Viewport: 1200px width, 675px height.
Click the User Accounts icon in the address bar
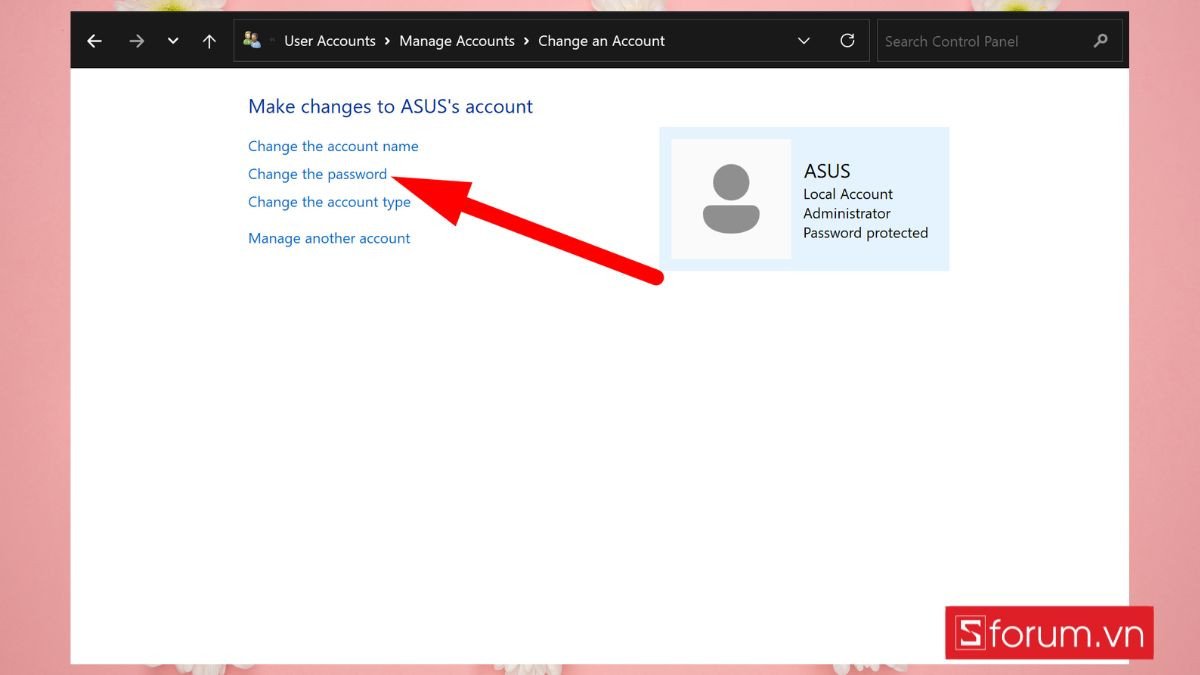coord(251,39)
